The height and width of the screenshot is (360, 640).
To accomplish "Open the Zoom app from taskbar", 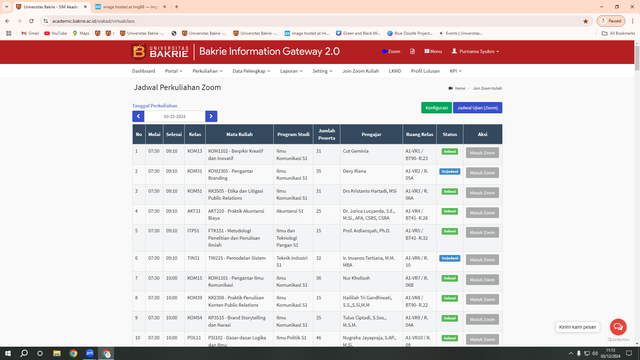I will click(89, 353).
